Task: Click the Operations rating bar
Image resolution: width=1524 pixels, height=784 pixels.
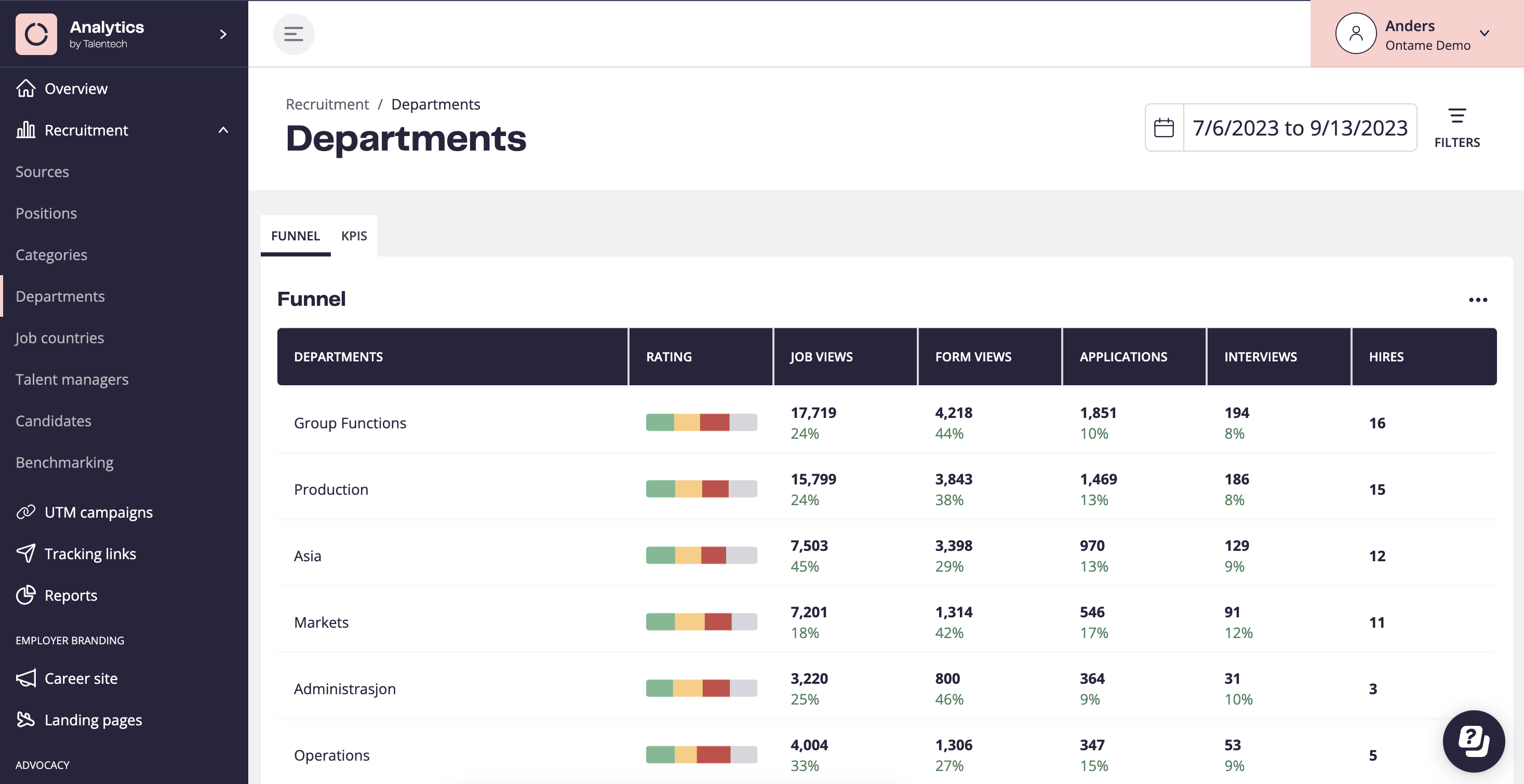Action: pyautogui.click(x=701, y=755)
